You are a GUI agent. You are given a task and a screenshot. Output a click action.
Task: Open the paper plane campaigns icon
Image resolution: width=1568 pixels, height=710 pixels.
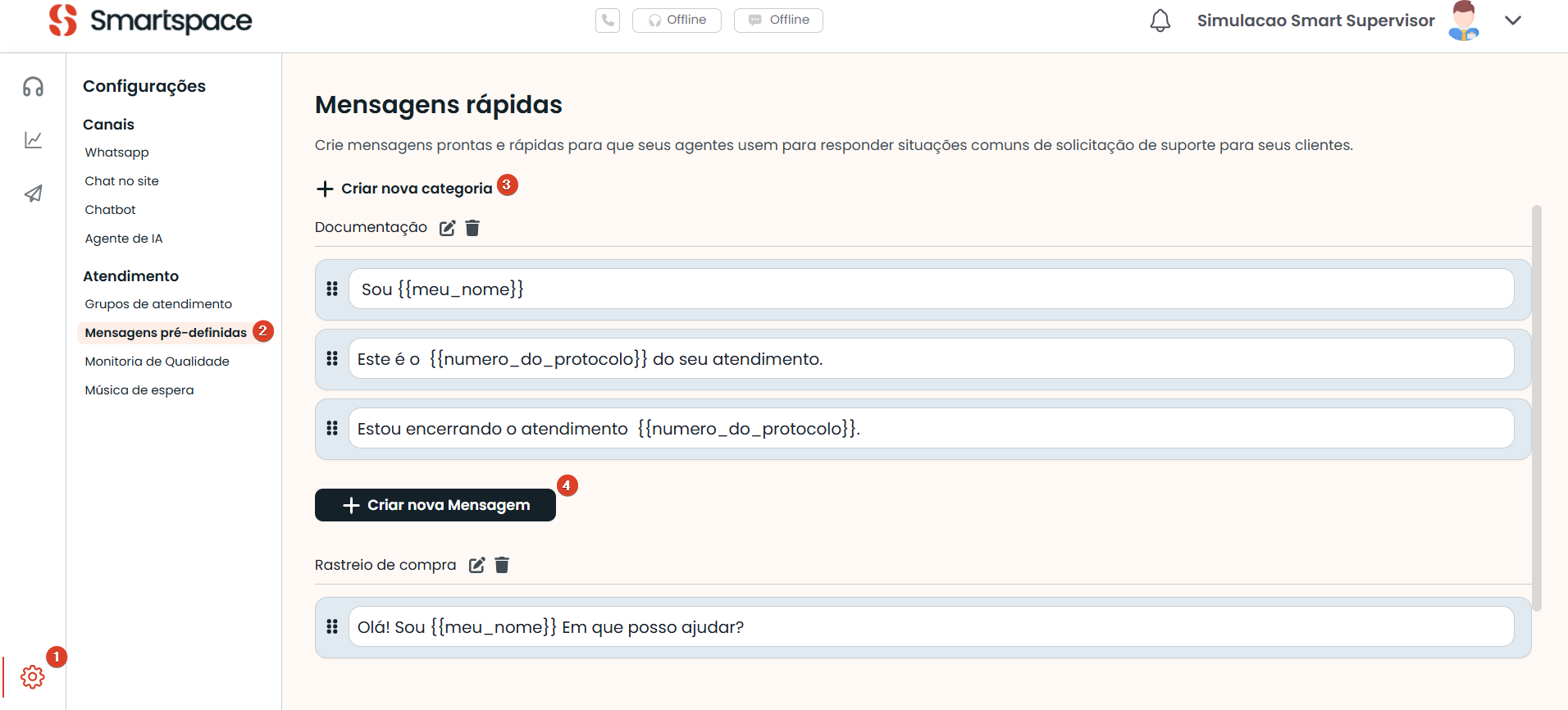click(33, 193)
